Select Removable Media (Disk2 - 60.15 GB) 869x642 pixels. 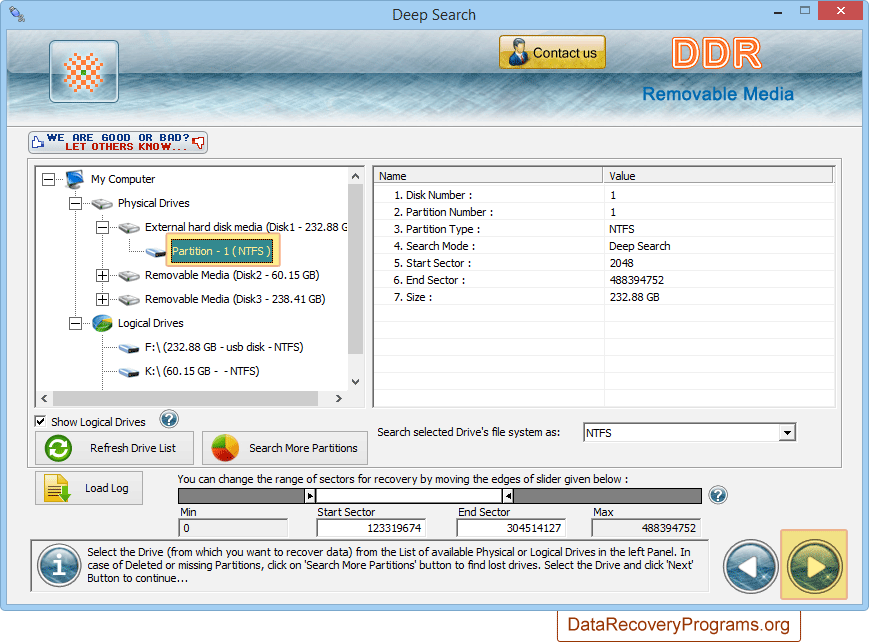[232, 276]
